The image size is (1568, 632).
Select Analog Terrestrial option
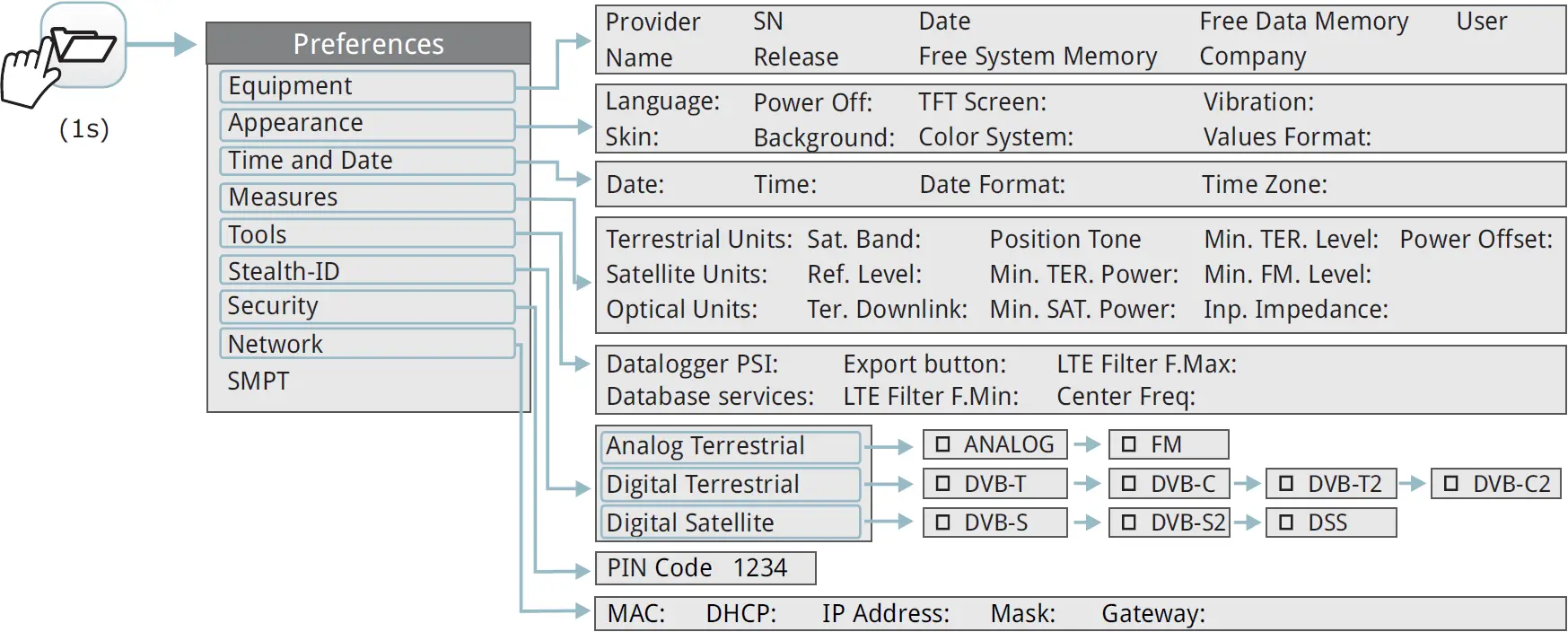[x=731, y=446]
